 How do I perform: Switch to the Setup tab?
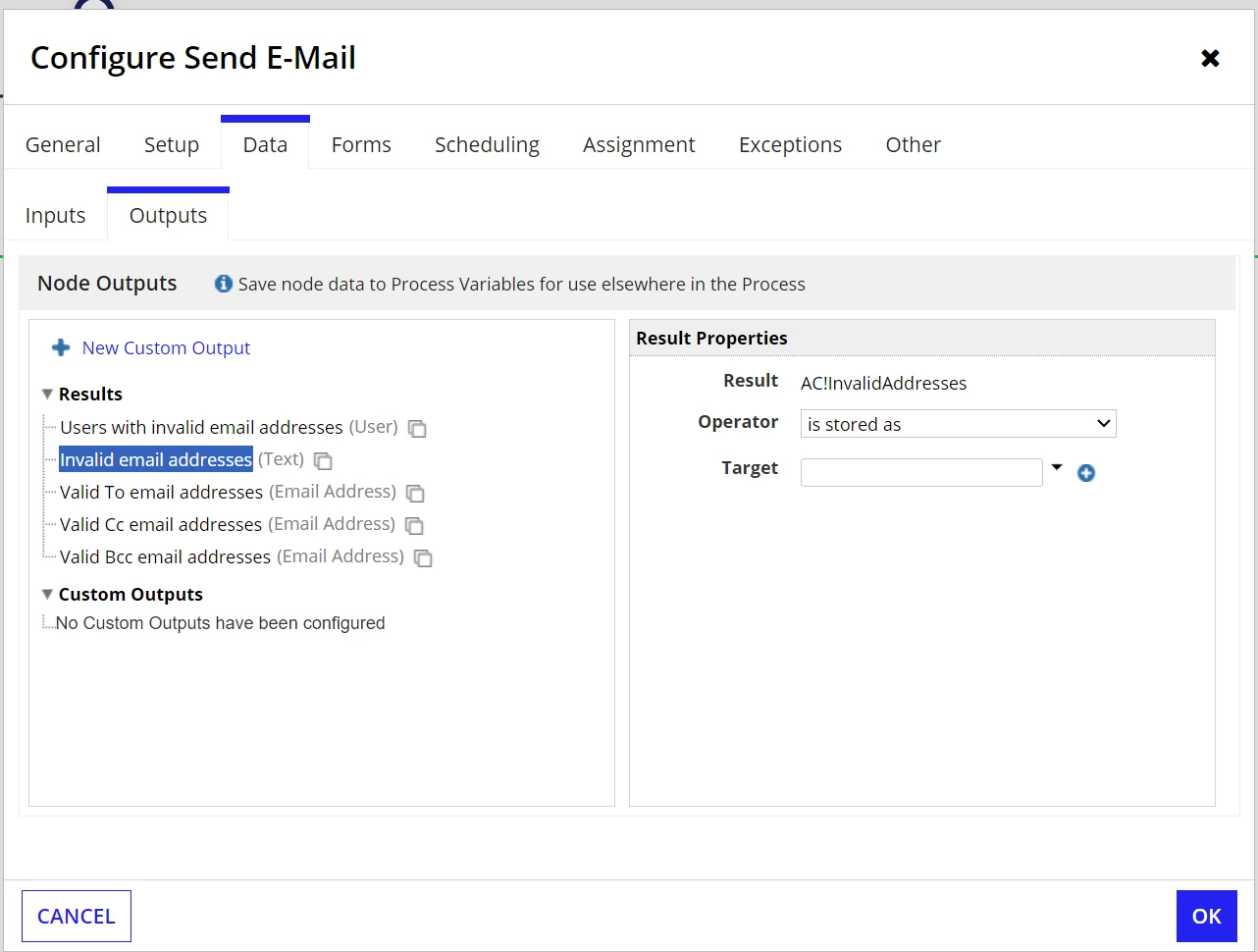click(x=172, y=144)
